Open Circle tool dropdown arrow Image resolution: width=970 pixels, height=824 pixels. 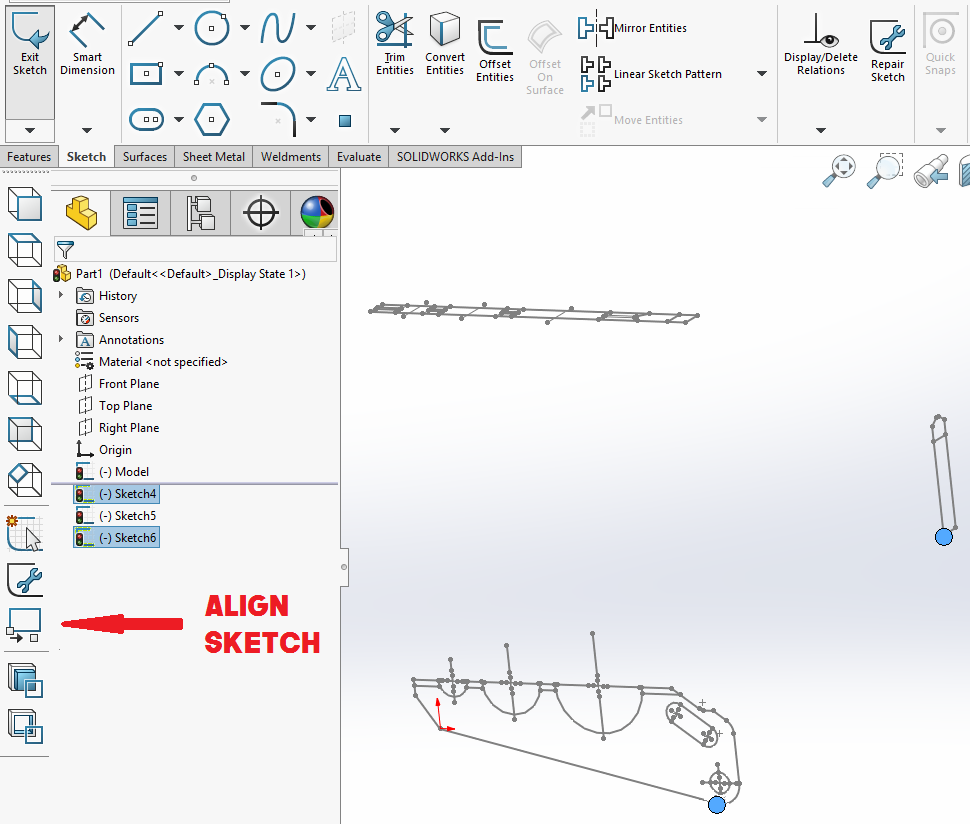tap(245, 28)
